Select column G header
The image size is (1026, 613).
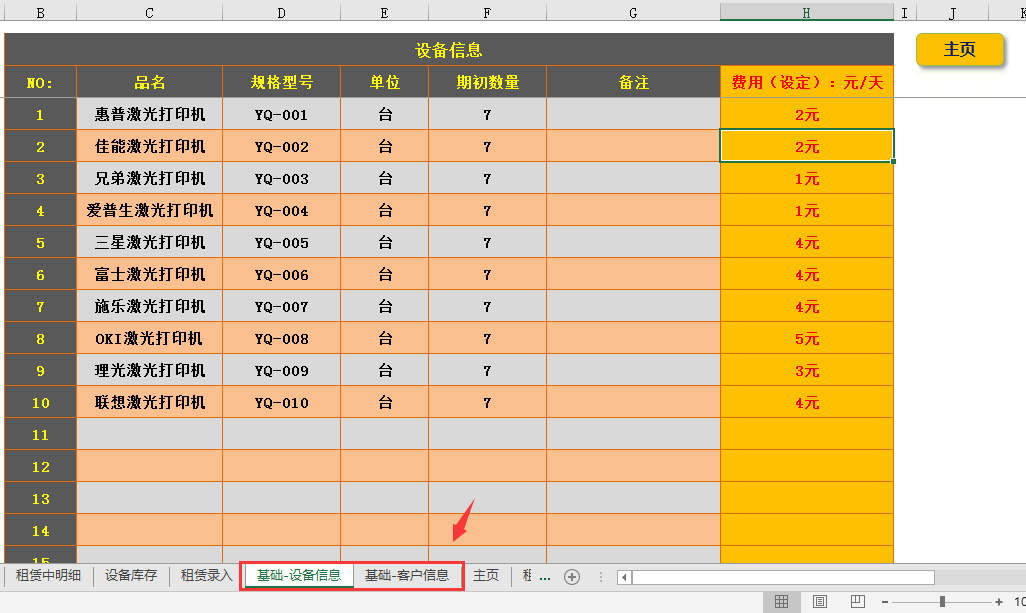tap(633, 12)
